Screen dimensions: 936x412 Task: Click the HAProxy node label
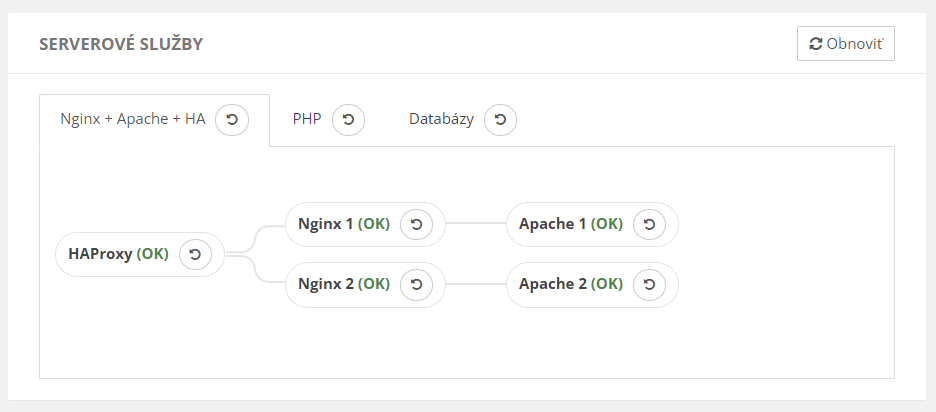coord(100,254)
